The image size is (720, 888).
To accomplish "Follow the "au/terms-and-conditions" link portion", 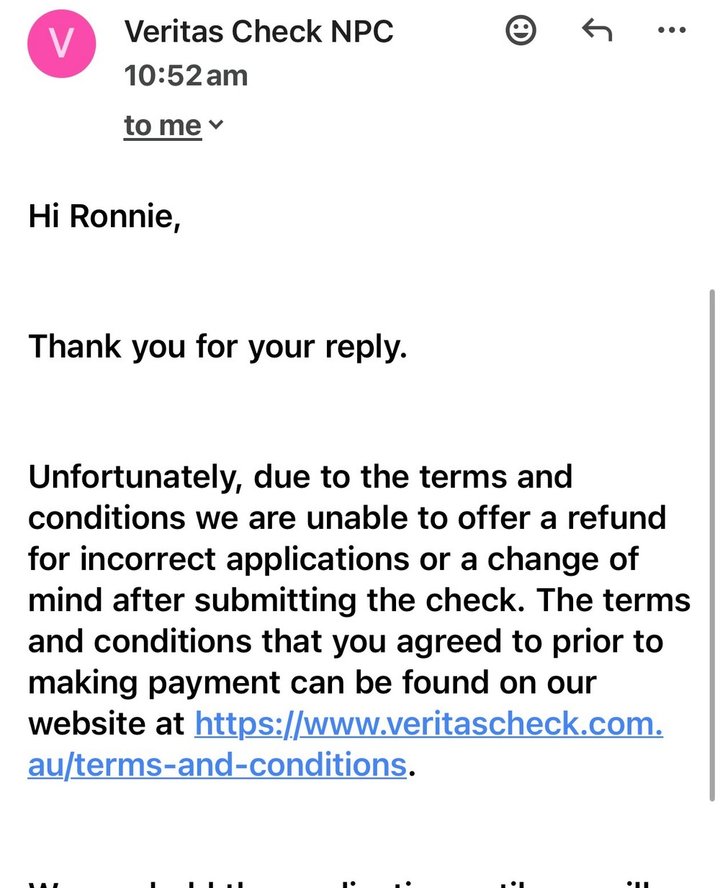I will (217, 765).
